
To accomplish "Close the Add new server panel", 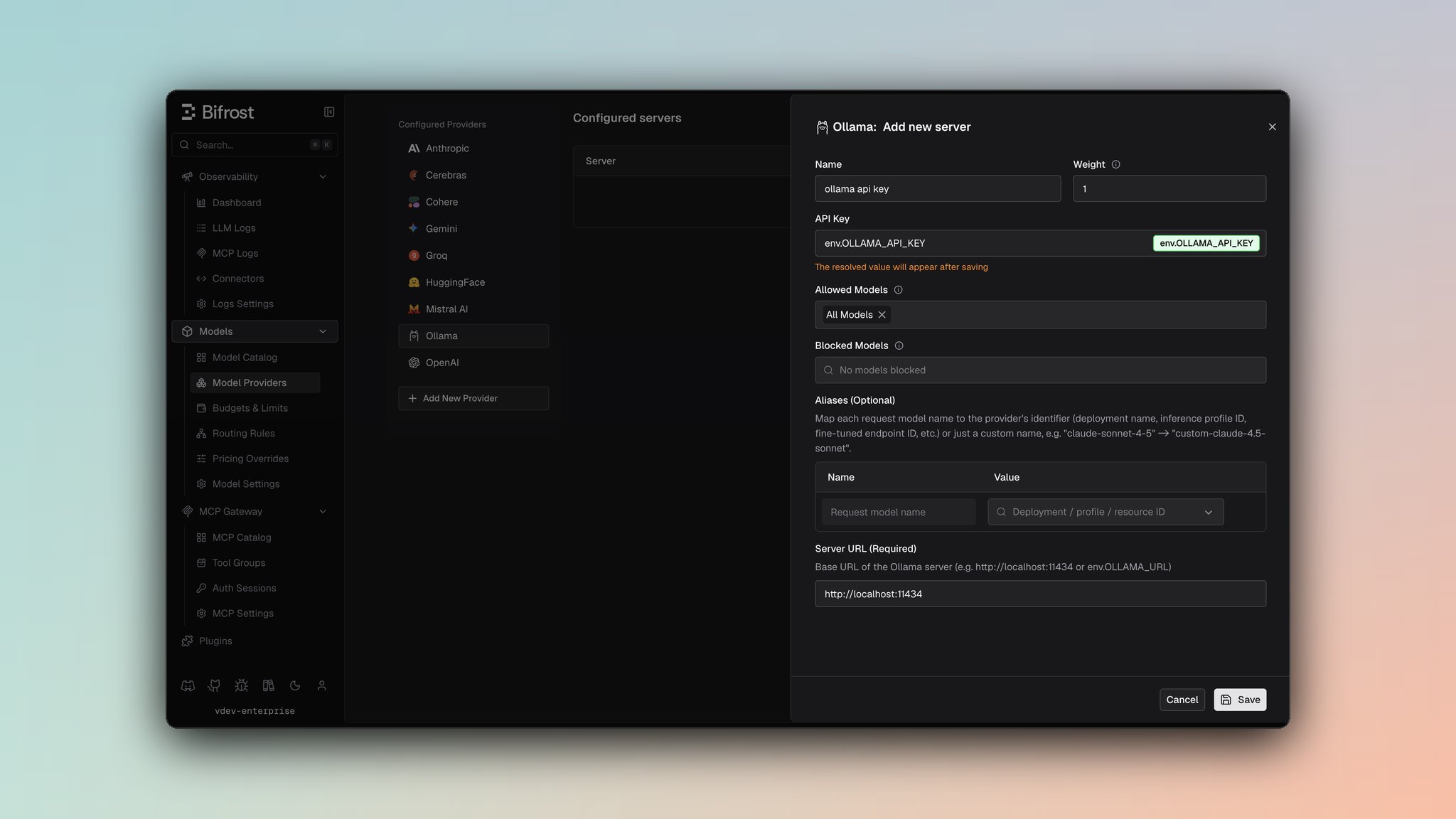I will (1272, 127).
